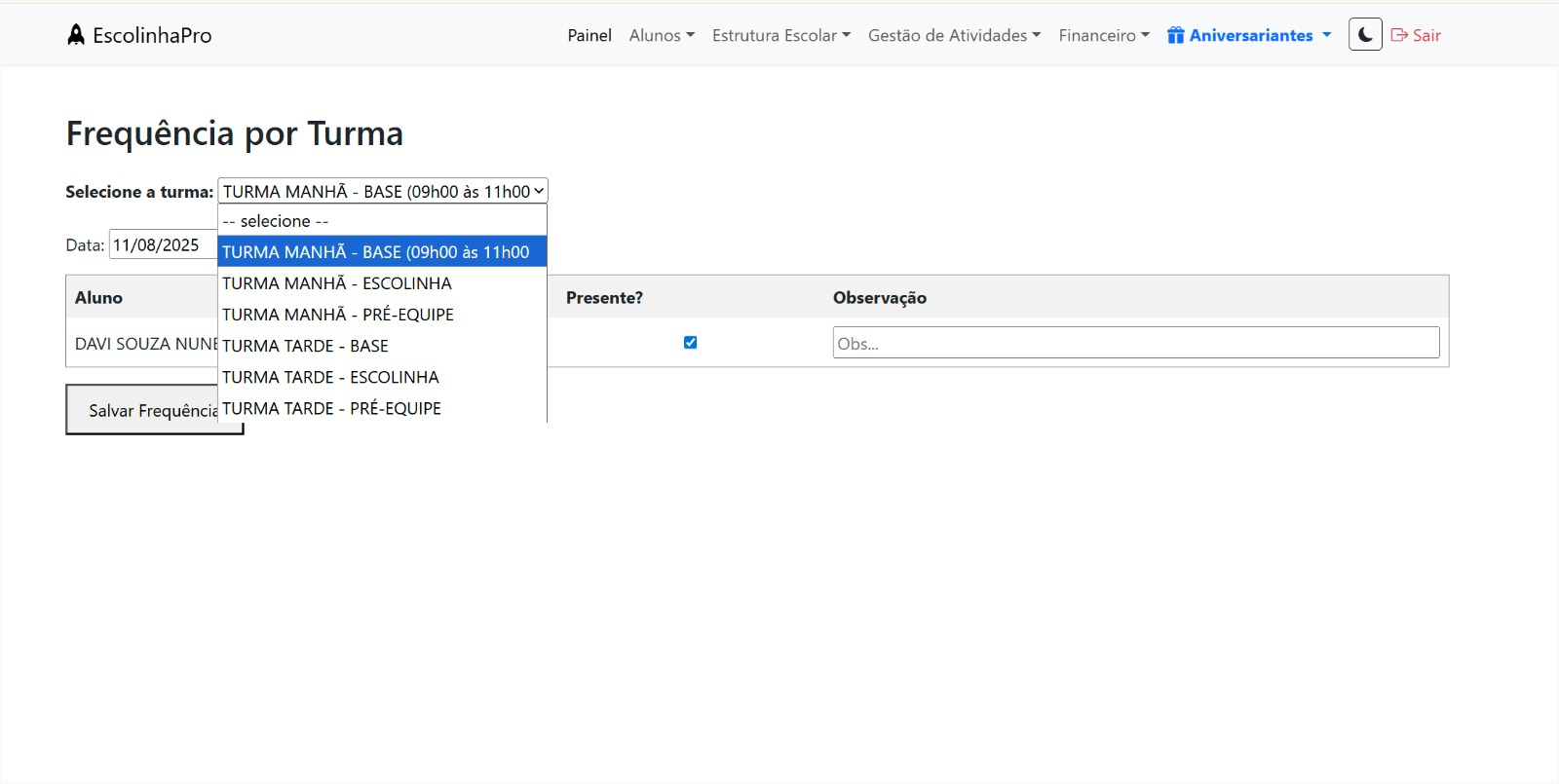Image resolution: width=1559 pixels, height=784 pixels.
Task: Choose TURMA MANHÃ - PRÉ-EQUIPE option
Action: point(338,315)
